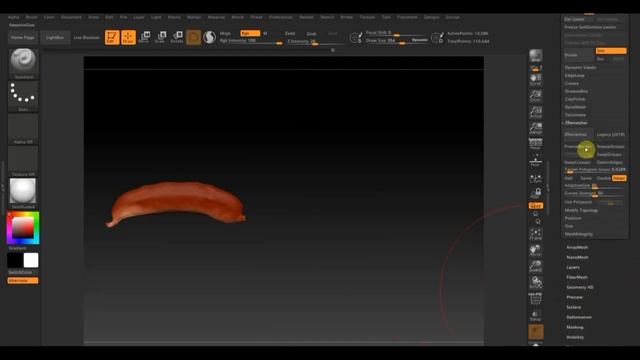Select the white main color swatch

(31, 260)
